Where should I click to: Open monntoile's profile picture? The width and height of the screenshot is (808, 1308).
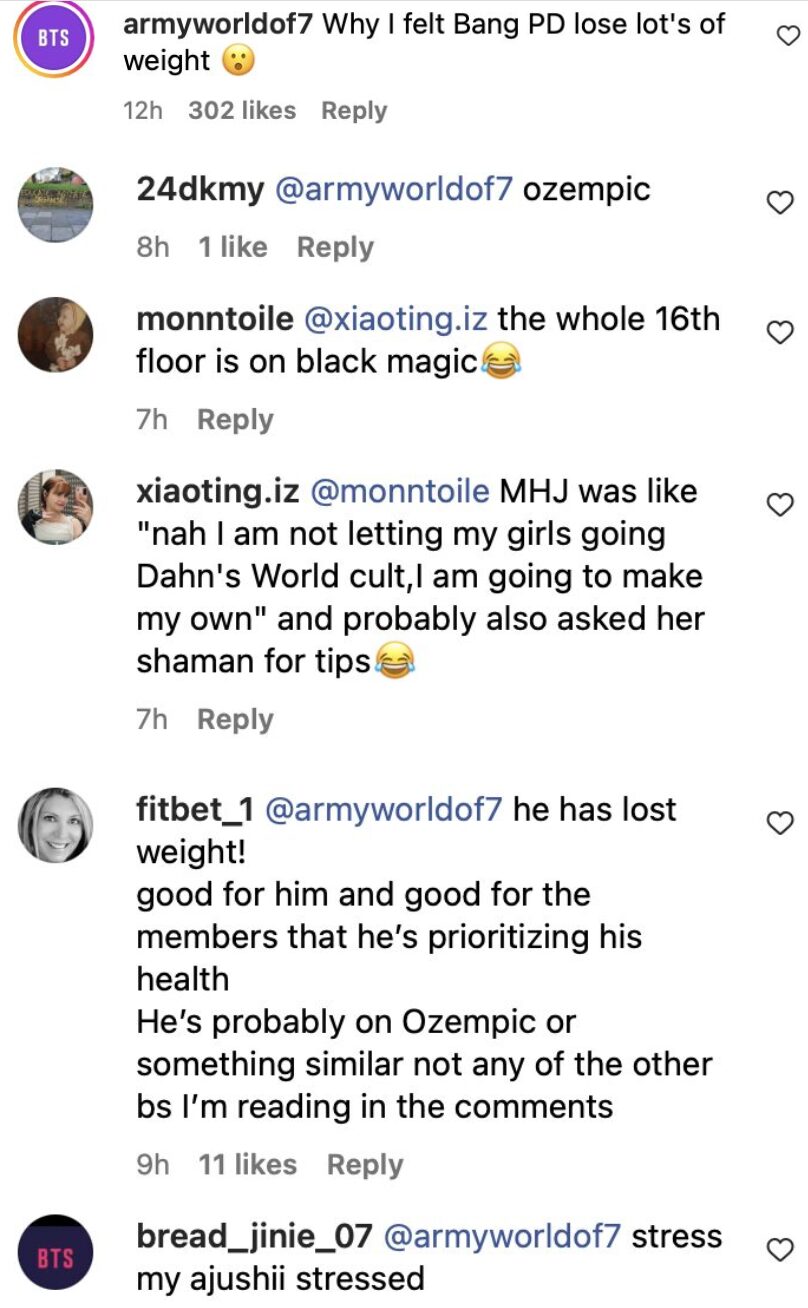point(56,334)
